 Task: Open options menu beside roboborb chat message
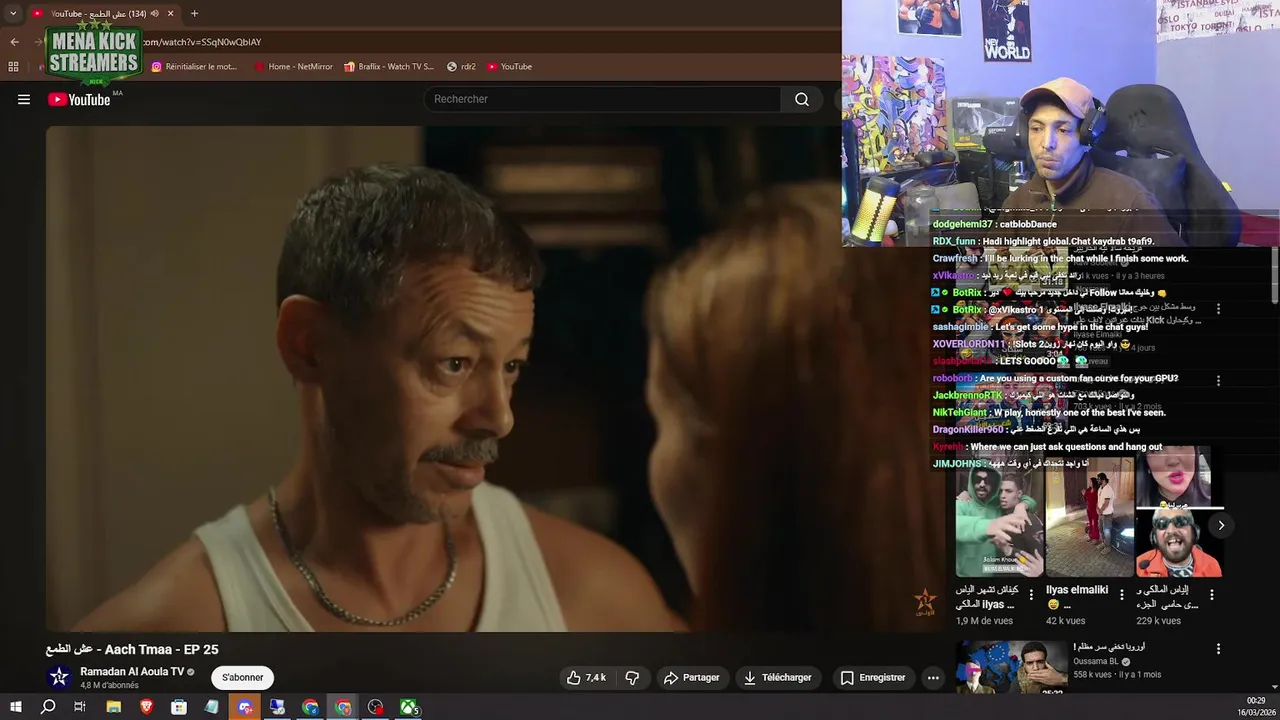[x=1218, y=380]
